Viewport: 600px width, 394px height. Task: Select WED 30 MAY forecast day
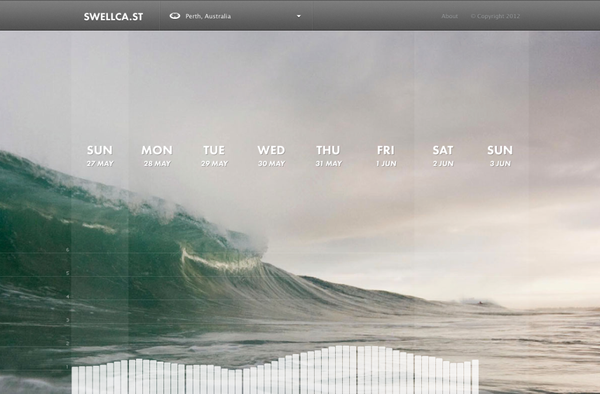(271, 156)
